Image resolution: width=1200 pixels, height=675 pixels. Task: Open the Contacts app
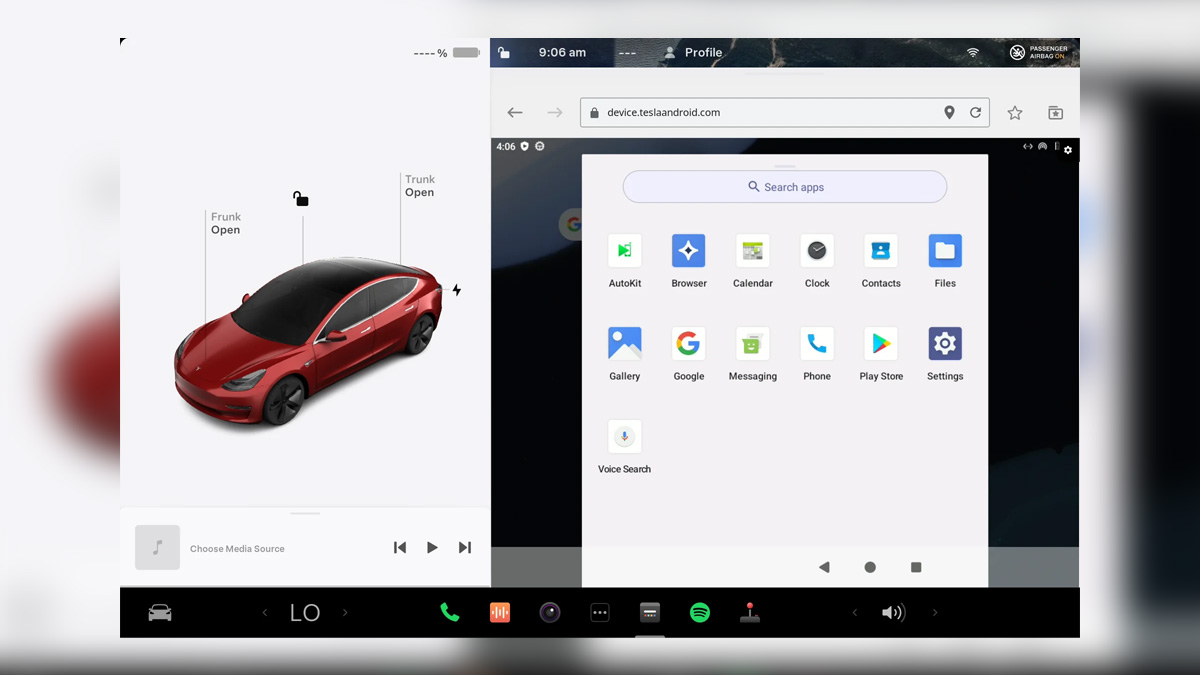[x=881, y=251]
